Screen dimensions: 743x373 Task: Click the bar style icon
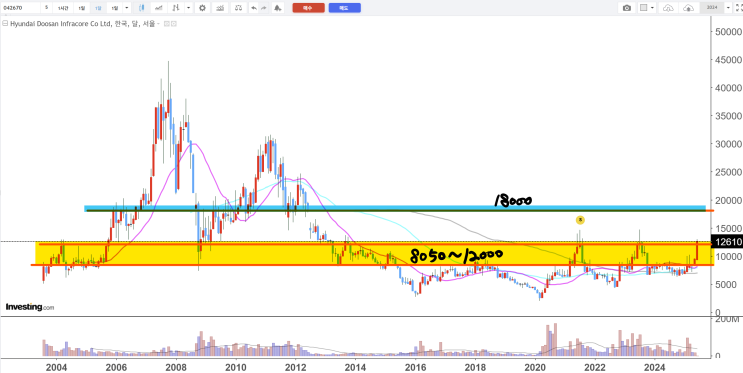tap(176, 8)
